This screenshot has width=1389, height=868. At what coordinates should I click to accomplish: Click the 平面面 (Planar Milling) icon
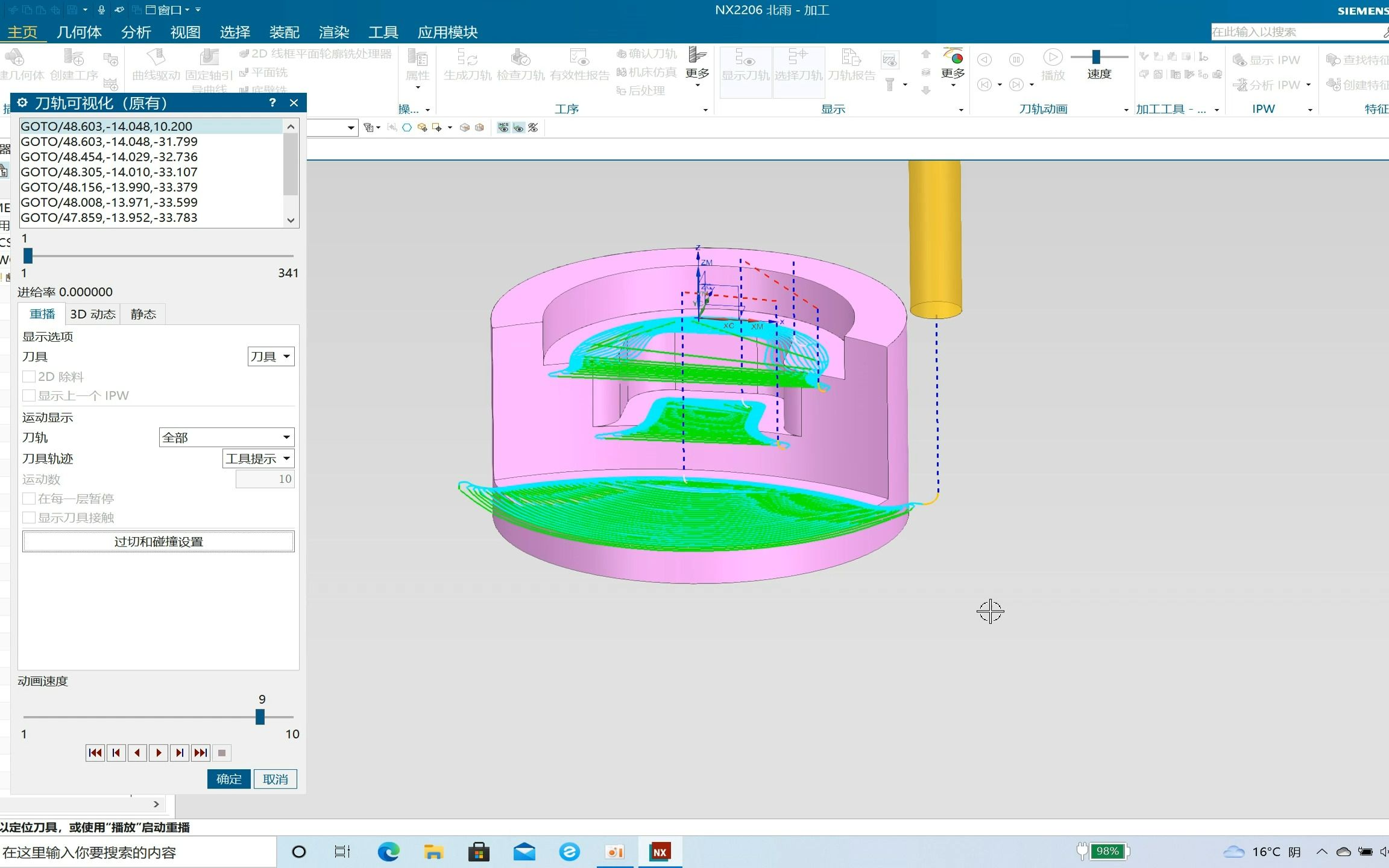pyautogui.click(x=265, y=72)
